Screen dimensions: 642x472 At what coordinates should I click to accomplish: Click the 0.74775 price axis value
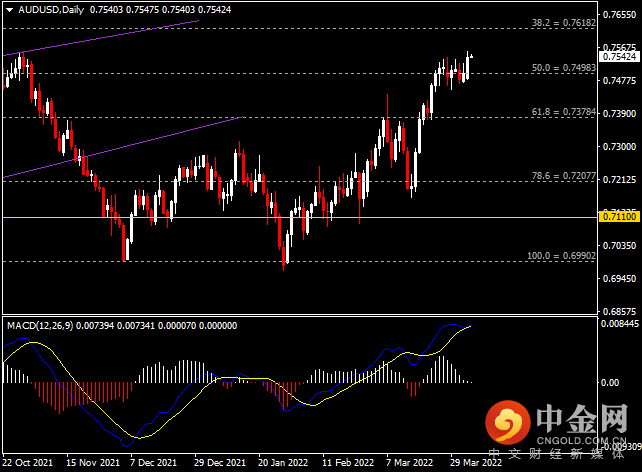coord(619,81)
